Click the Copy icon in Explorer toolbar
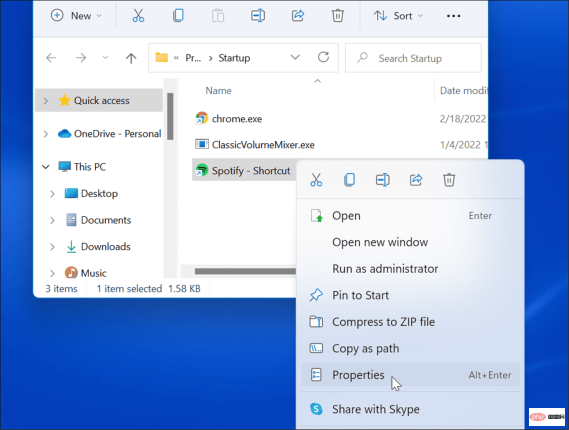The image size is (569, 430). pyautogui.click(x=178, y=16)
